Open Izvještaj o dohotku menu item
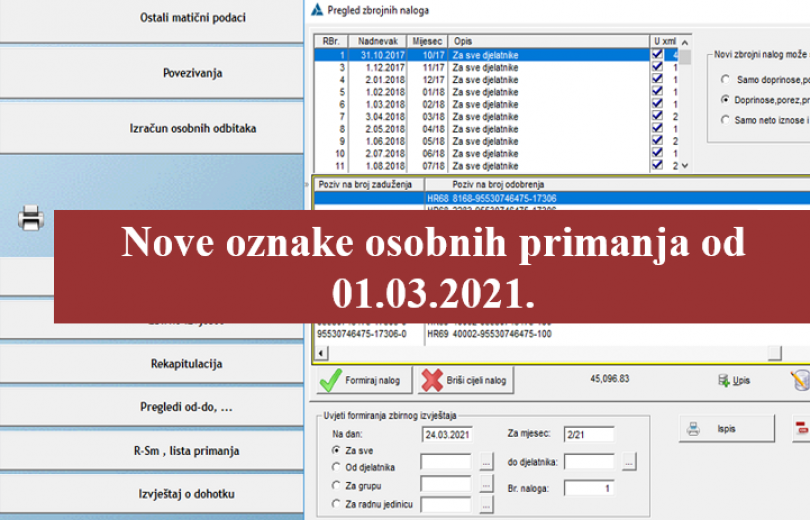The width and height of the screenshot is (810, 520). (x=186, y=494)
